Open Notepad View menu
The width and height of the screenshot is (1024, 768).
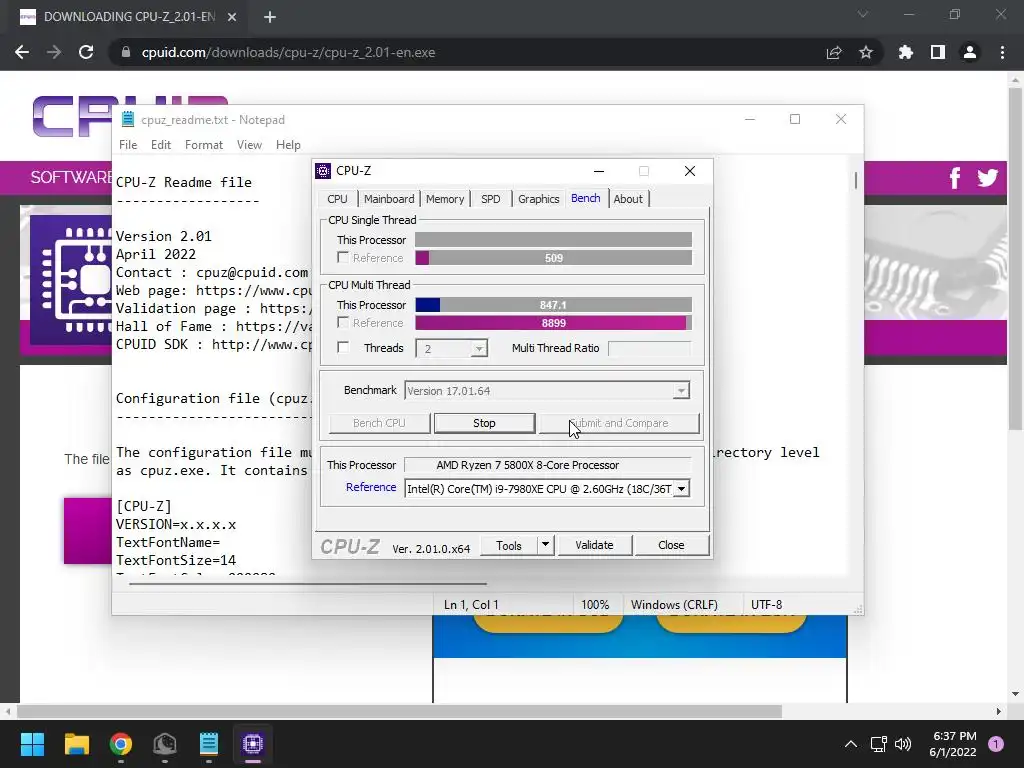click(249, 145)
